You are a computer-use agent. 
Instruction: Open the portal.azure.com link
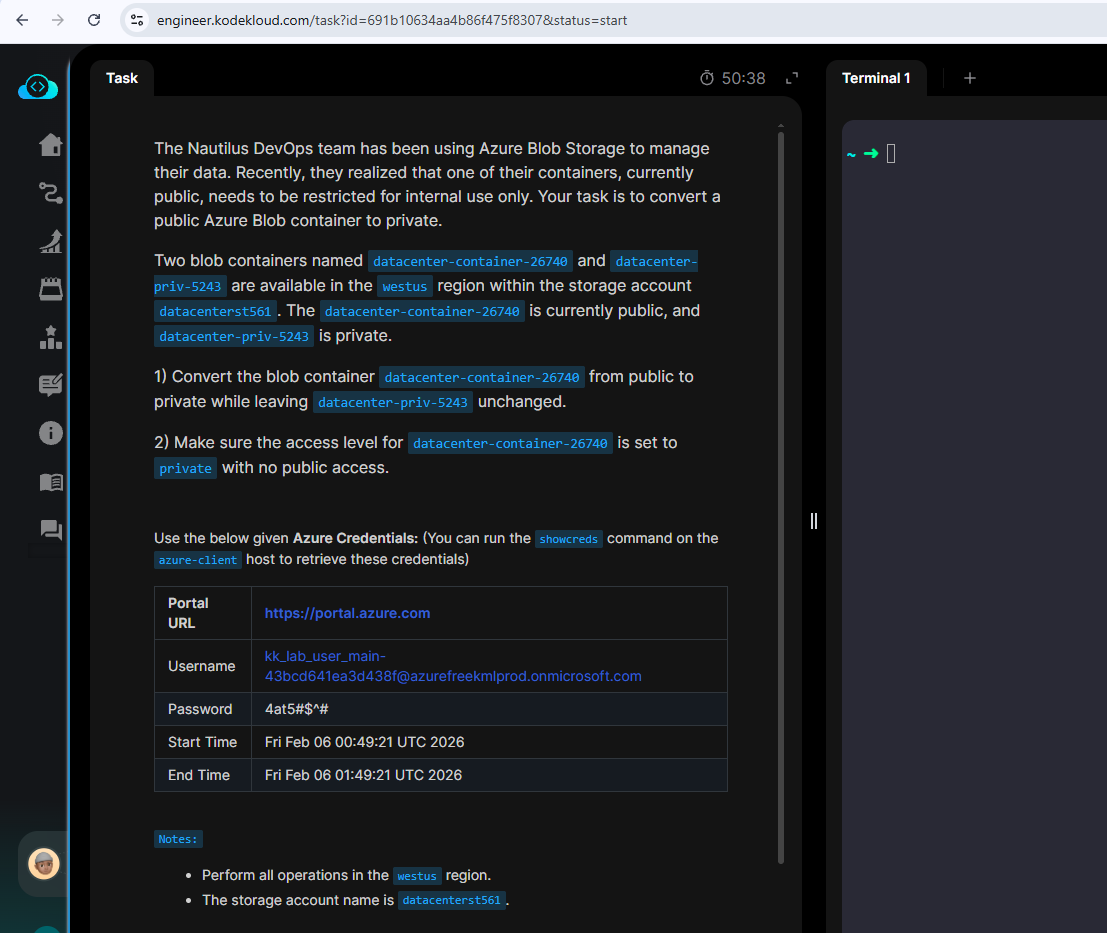(347, 613)
